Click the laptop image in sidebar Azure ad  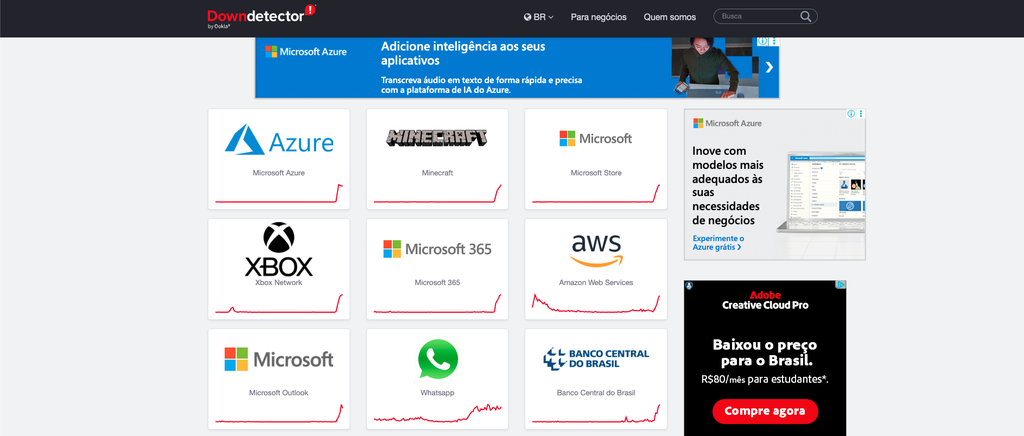[822, 193]
